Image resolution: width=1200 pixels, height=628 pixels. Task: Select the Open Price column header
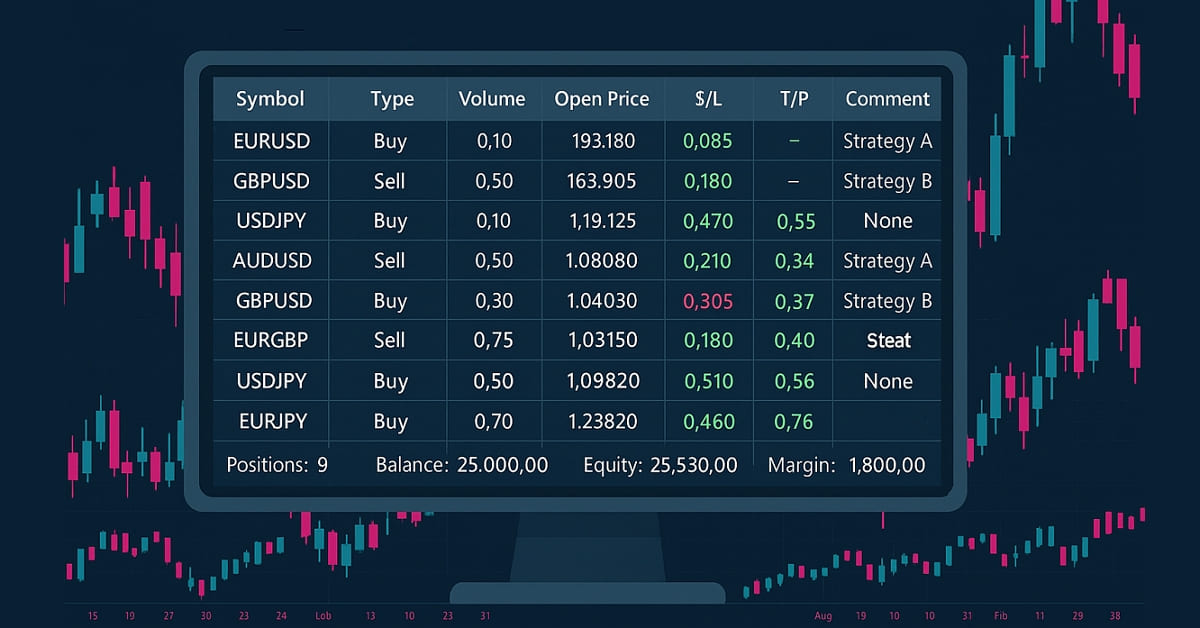click(x=602, y=99)
